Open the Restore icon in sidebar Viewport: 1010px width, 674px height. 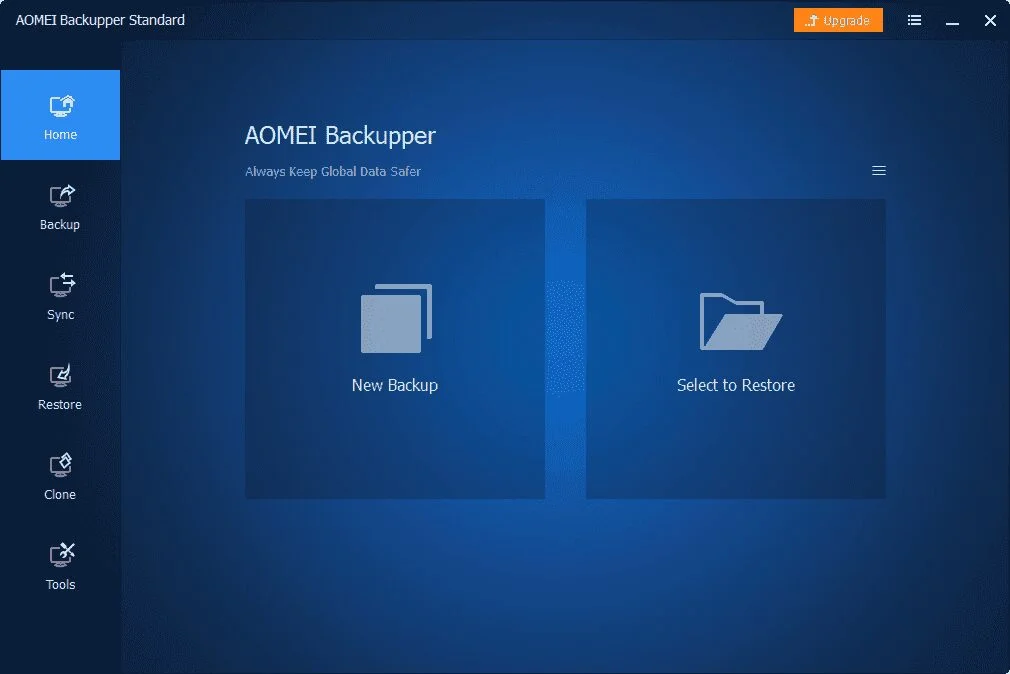61,376
